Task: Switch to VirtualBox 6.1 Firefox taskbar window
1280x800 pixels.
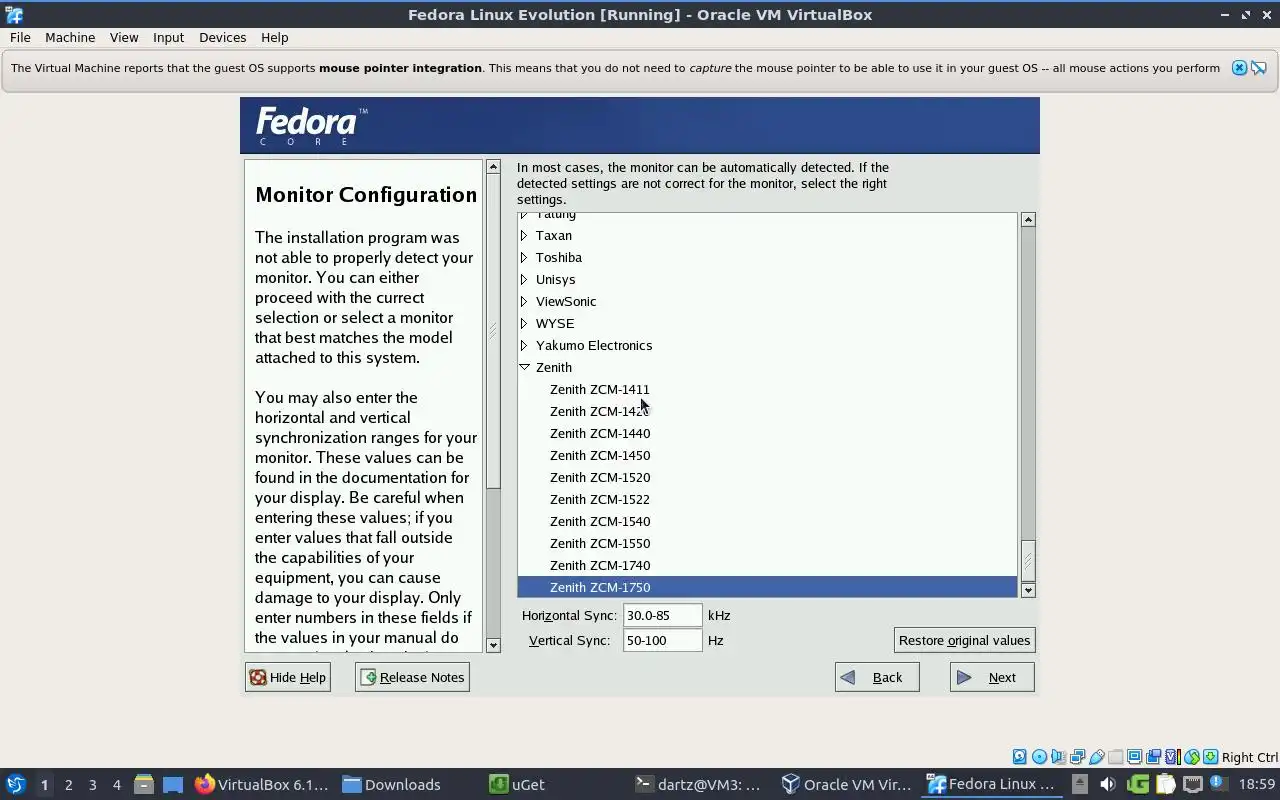Action: (261, 784)
